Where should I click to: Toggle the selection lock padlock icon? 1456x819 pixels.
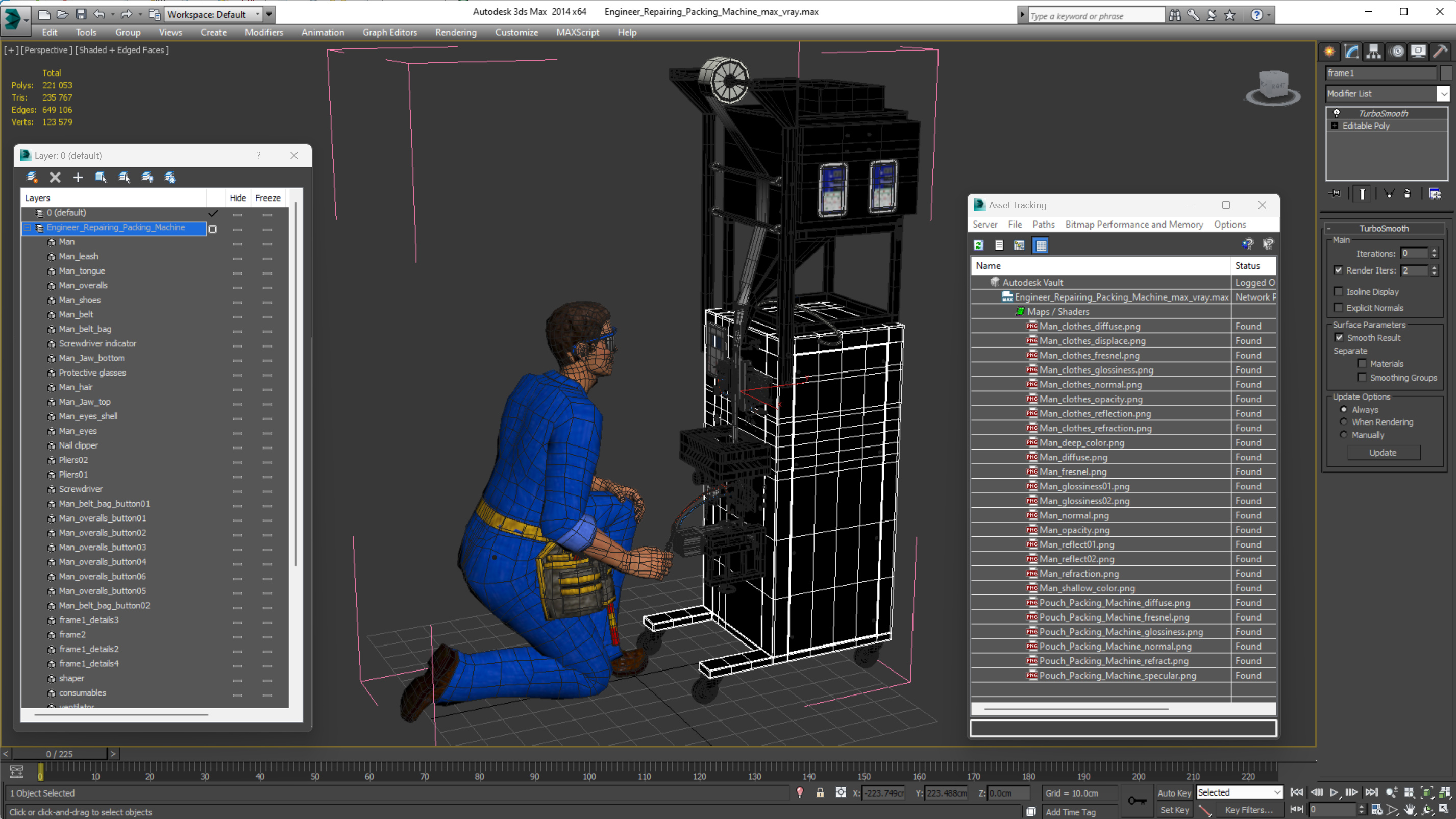(x=820, y=793)
